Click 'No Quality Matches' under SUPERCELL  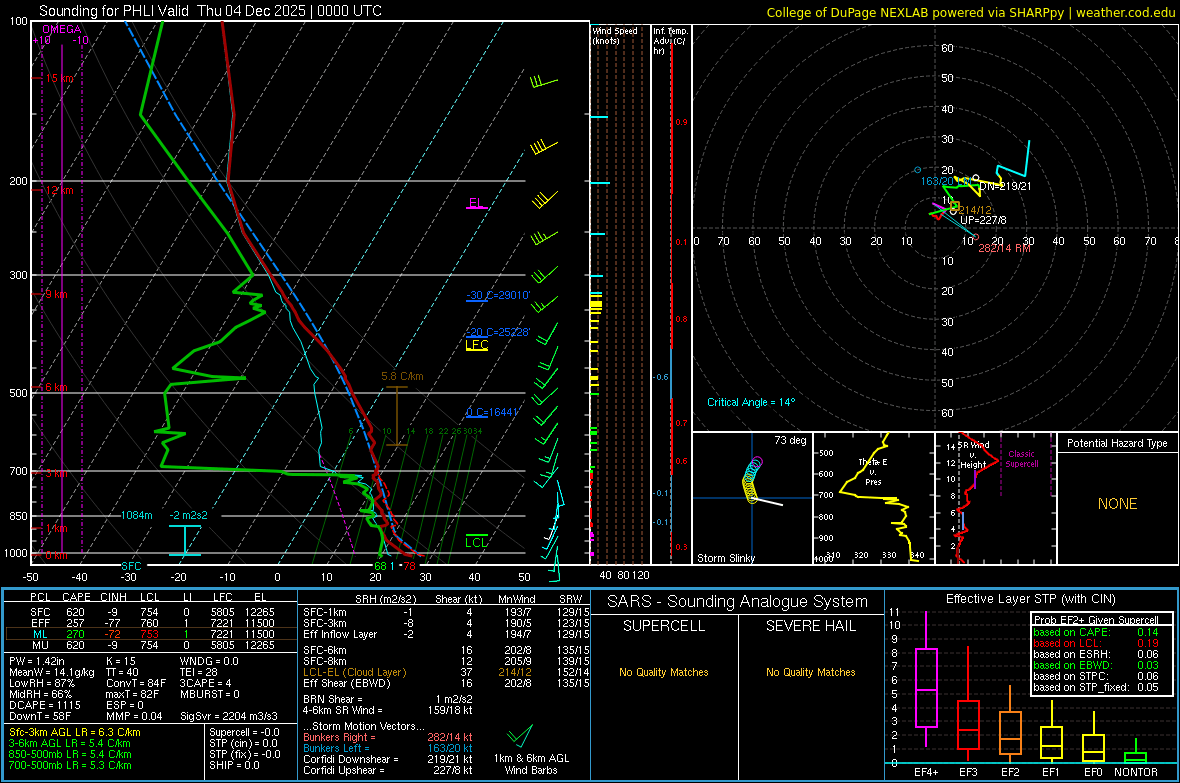(x=664, y=672)
